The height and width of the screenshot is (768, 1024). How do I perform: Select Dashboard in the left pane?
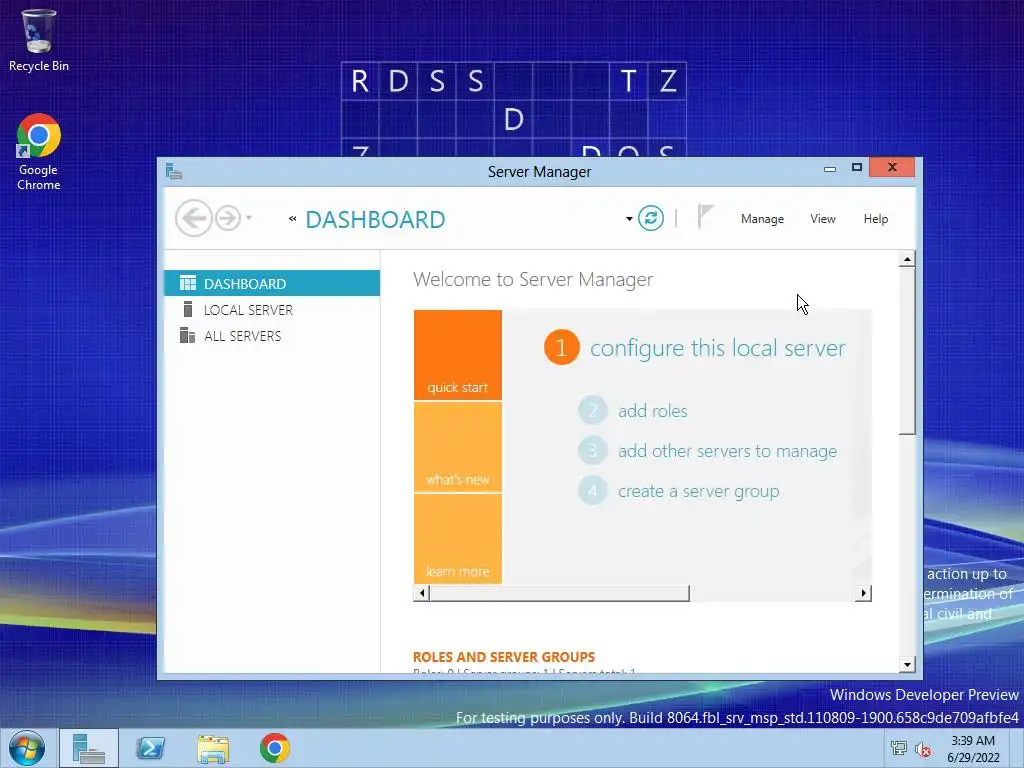[x=272, y=283]
